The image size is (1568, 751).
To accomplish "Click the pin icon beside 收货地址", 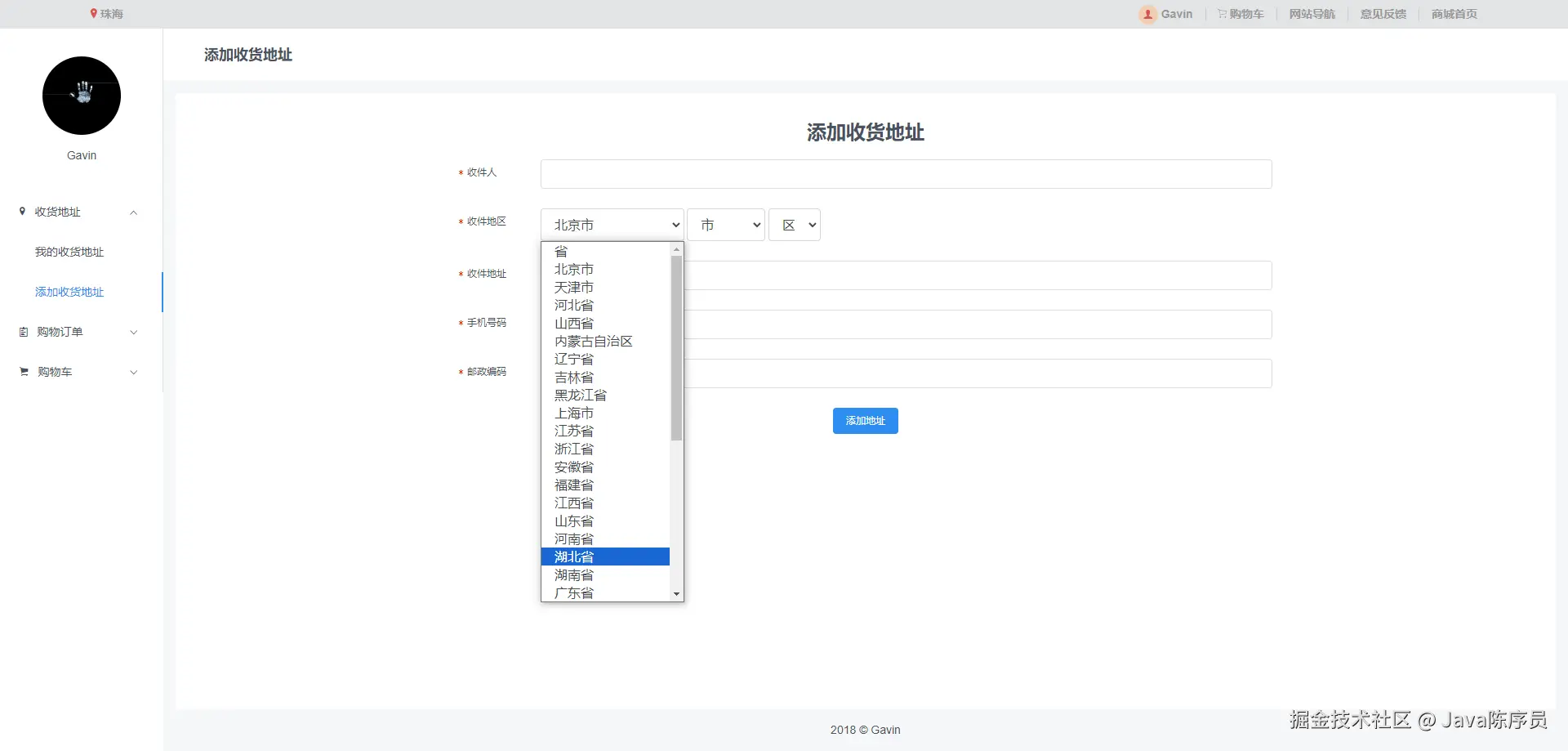I will 22,212.
